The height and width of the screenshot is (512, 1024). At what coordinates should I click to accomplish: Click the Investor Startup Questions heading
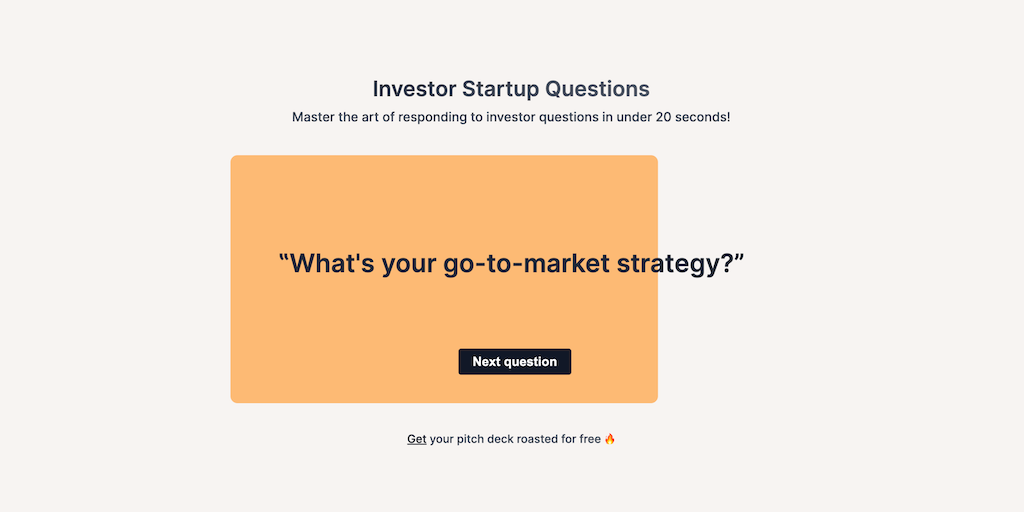[511, 89]
